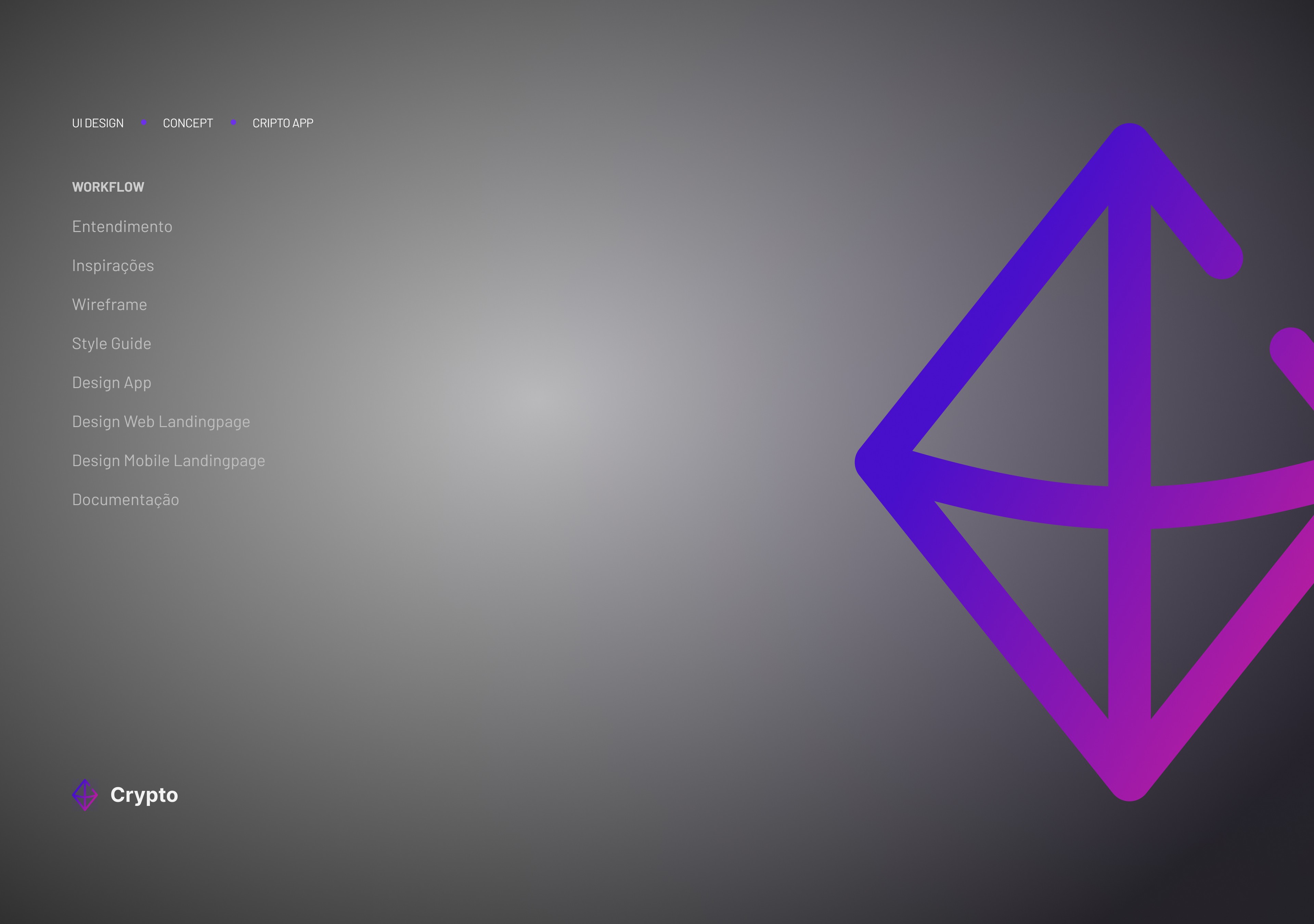The height and width of the screenshot is (924, 1314).
Task: Click the purple dot after CONCEPT
Action: tap(233, 123)
